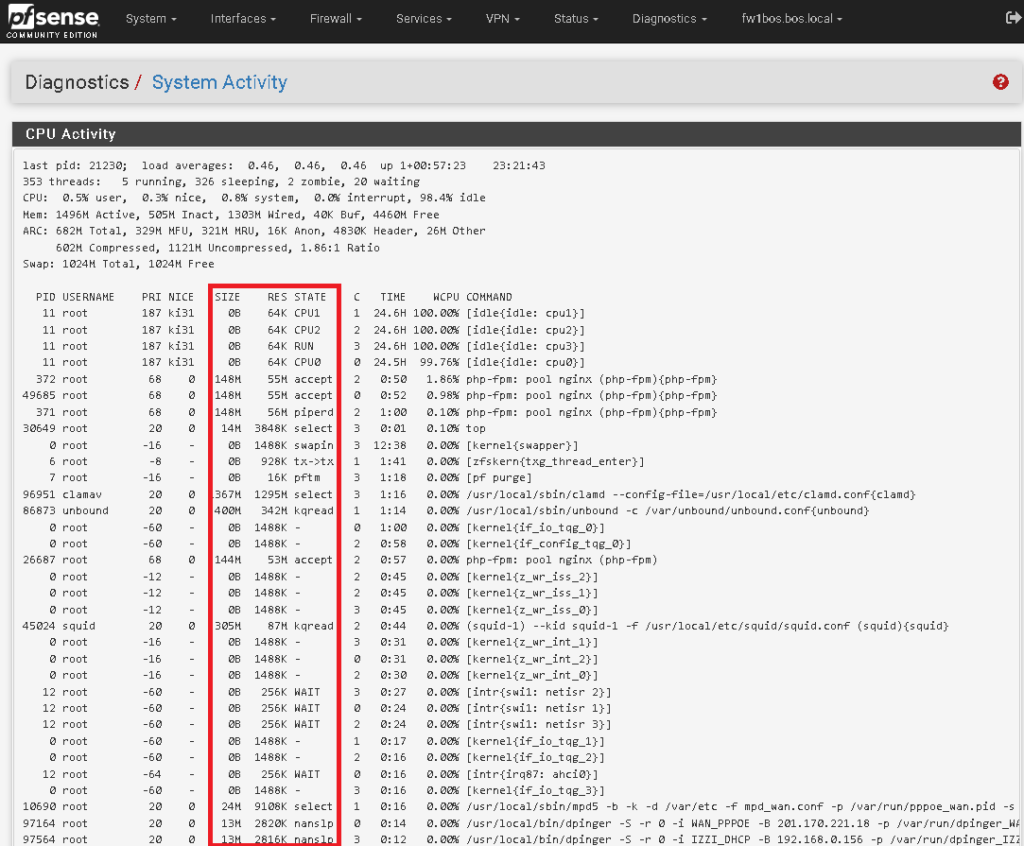The image size is (1024, 846).
Task: Click the COMMAND column header
Action: pyautogui.click(x=489, y=297)
